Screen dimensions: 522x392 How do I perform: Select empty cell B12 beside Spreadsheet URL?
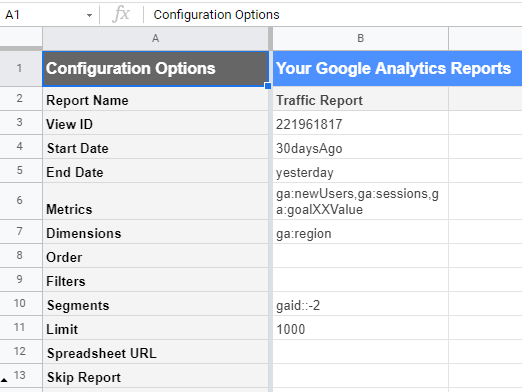[x=360, y=352]
